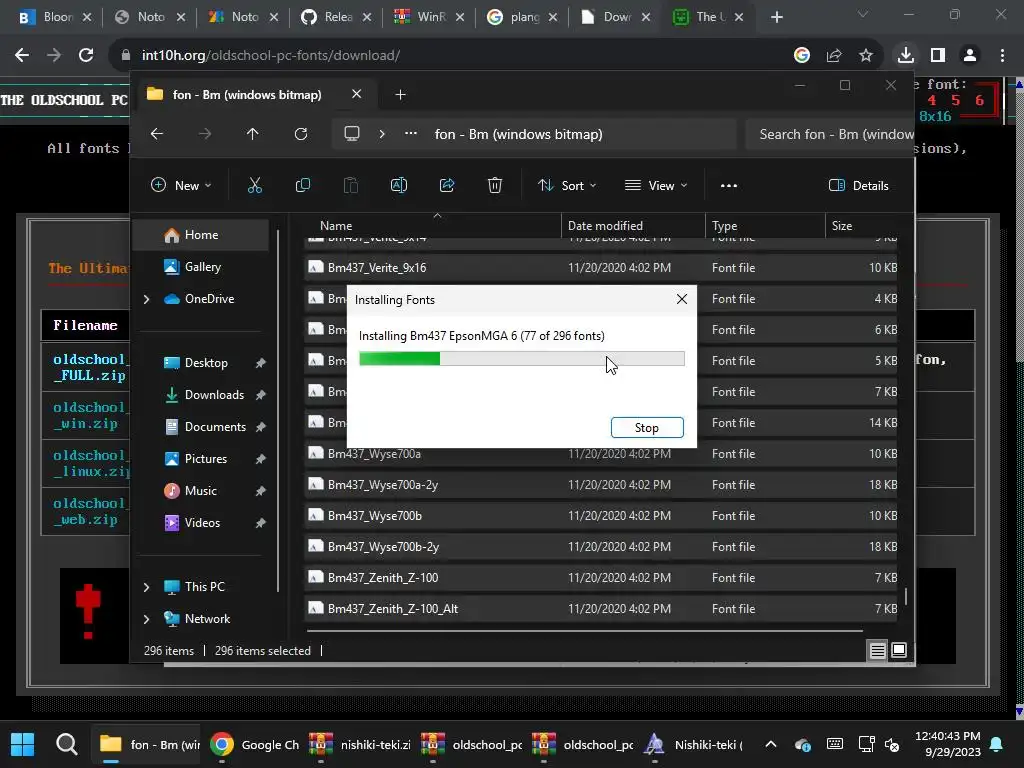This screenshot has width=1024, height=768.
Task: Open taskbar Search magnifier
Action: click(x=67, y=744)
